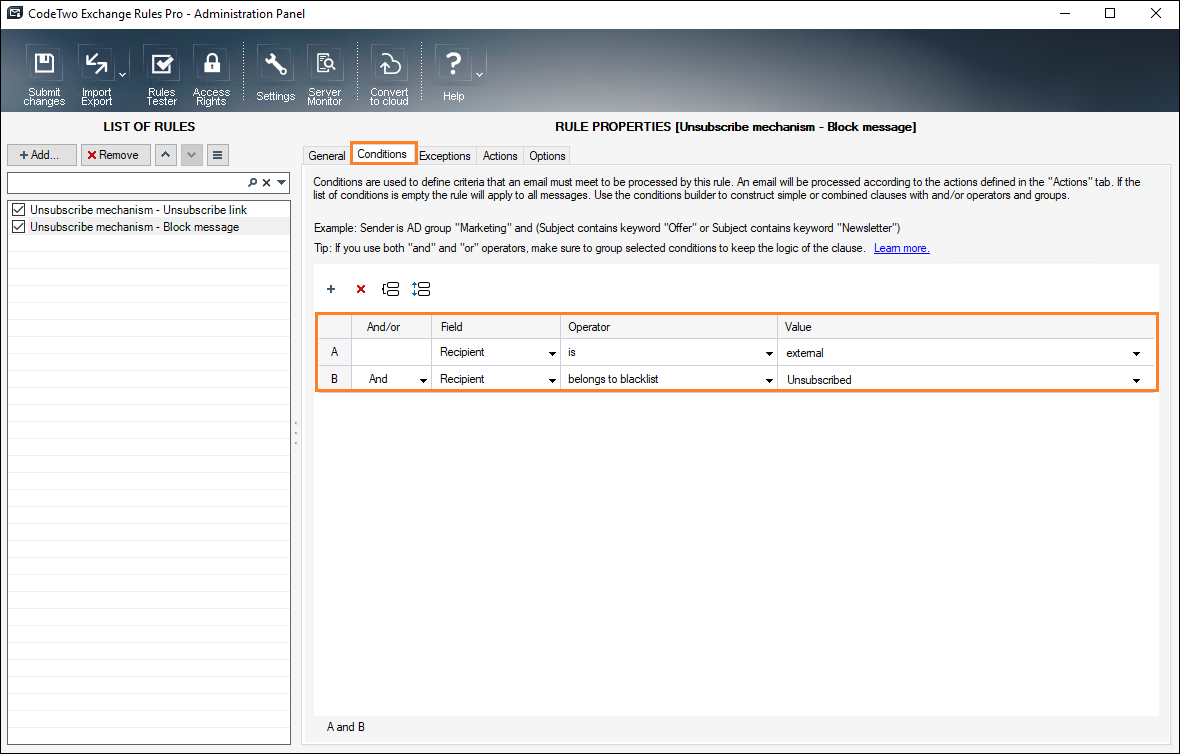The height and width of the screenshot is (754, 1180).
Task: Click the search magnifier icon
Action: [252, 183]
